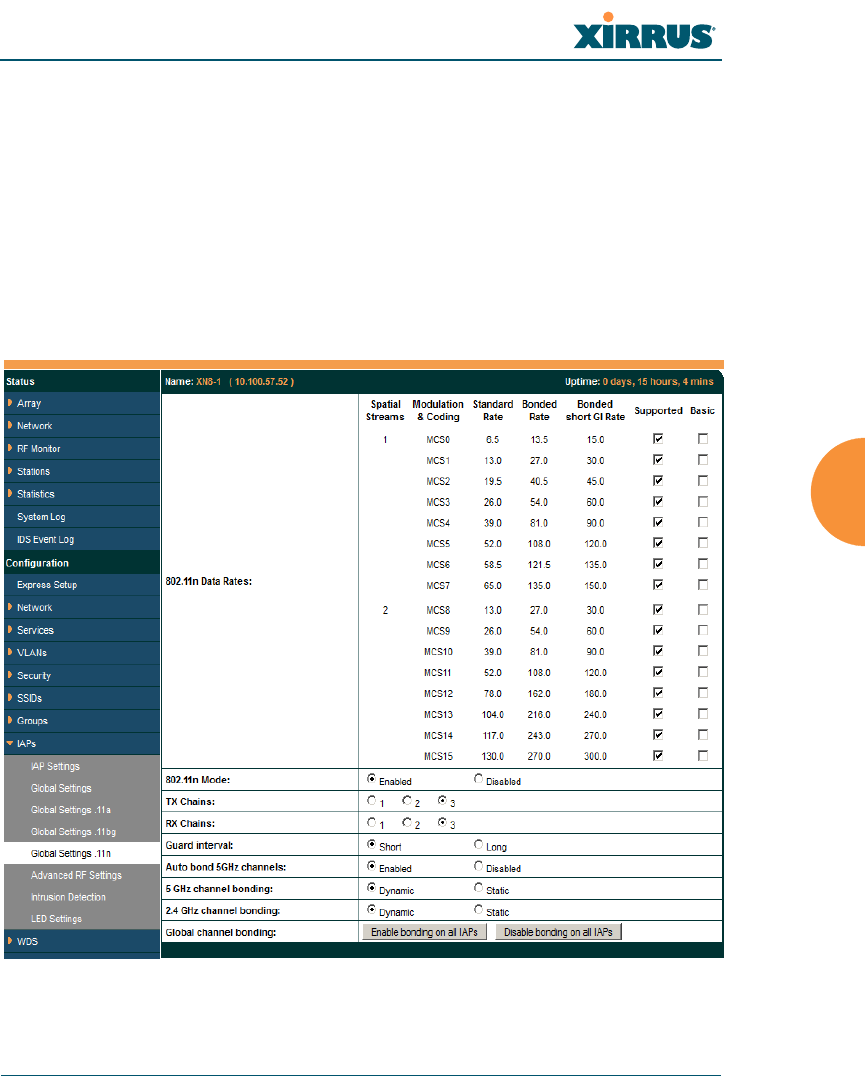865x1076 pixels.
Task: Click the Xirrus logo
Action: (644, 32)
